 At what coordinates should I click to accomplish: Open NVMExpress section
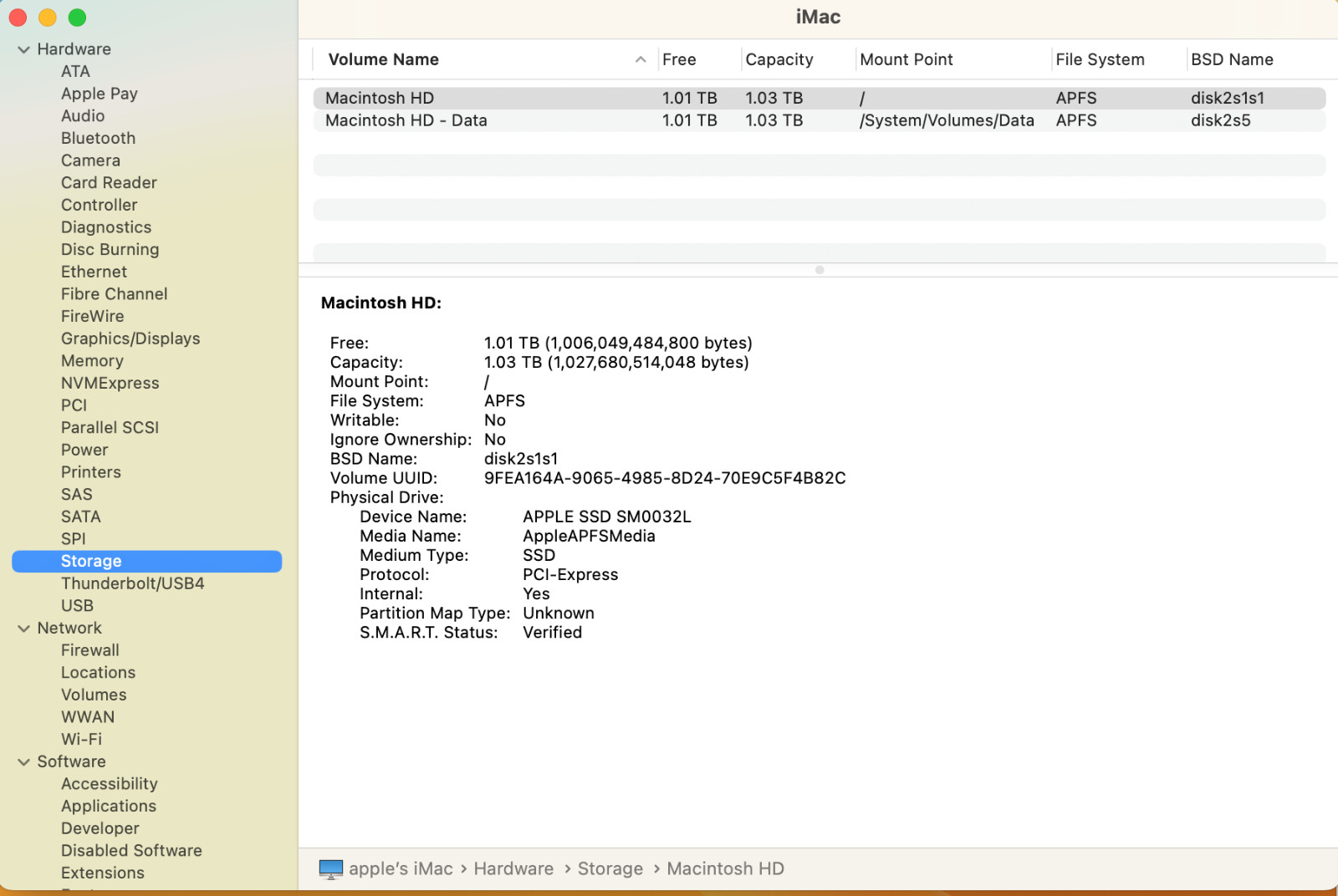tap(110, 383)
